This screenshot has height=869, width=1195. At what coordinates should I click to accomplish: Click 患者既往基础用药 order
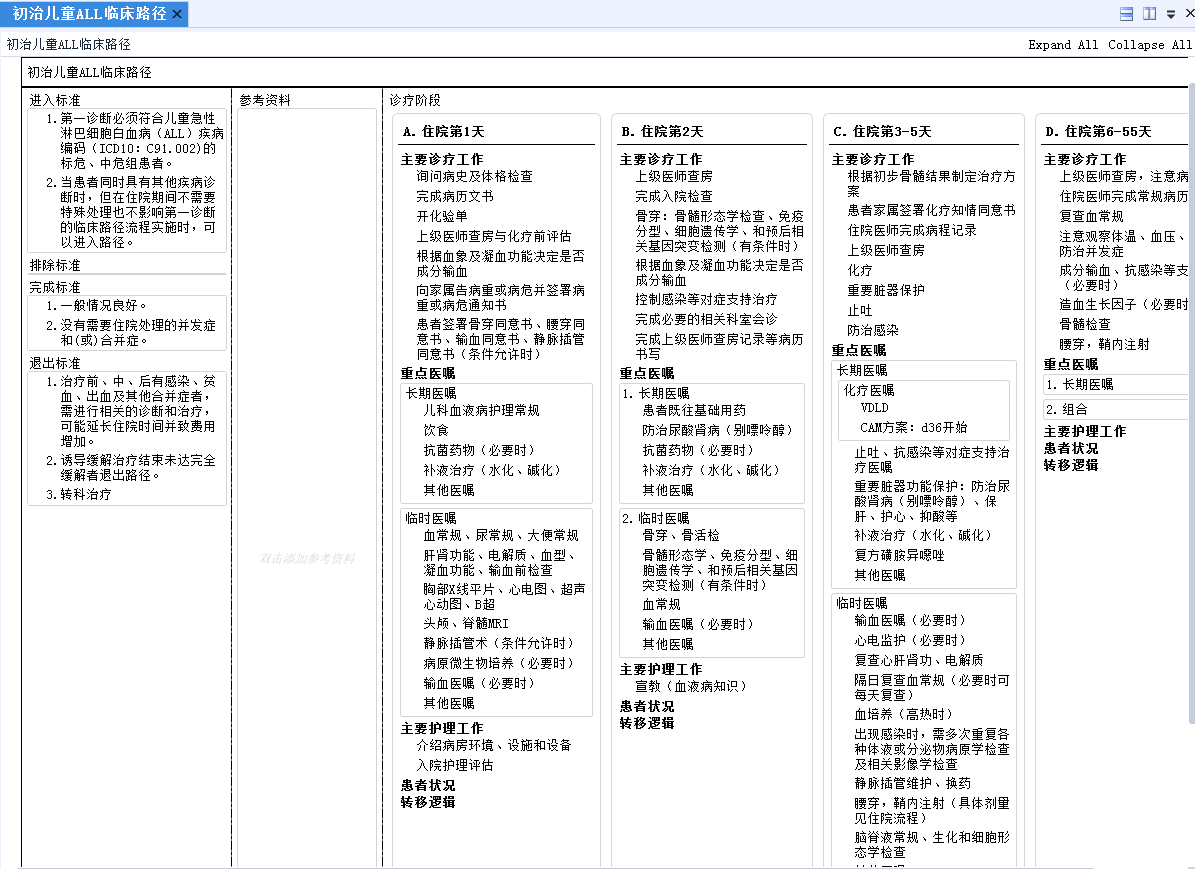694,410
